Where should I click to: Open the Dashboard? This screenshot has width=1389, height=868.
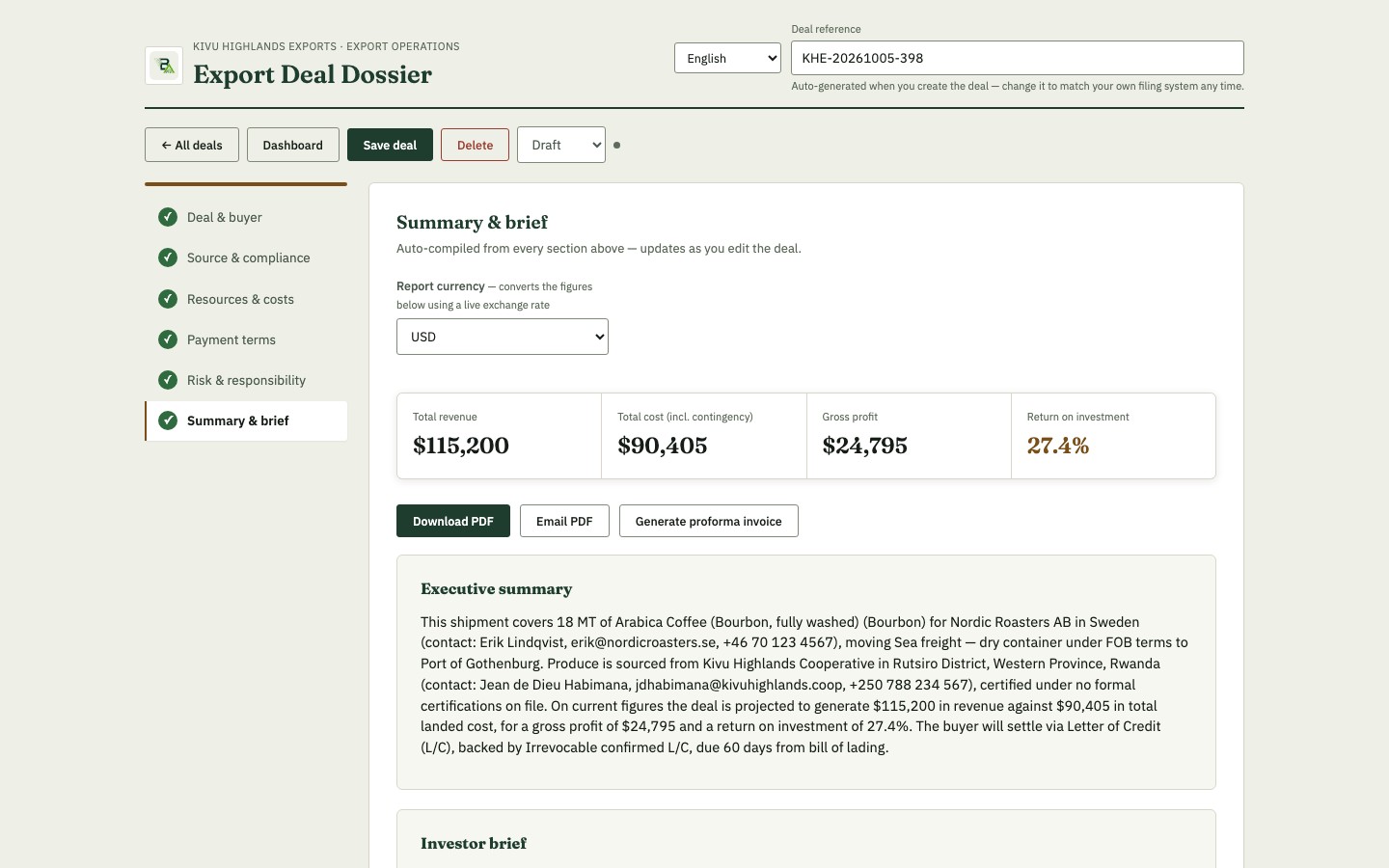(x=293, y=145)
